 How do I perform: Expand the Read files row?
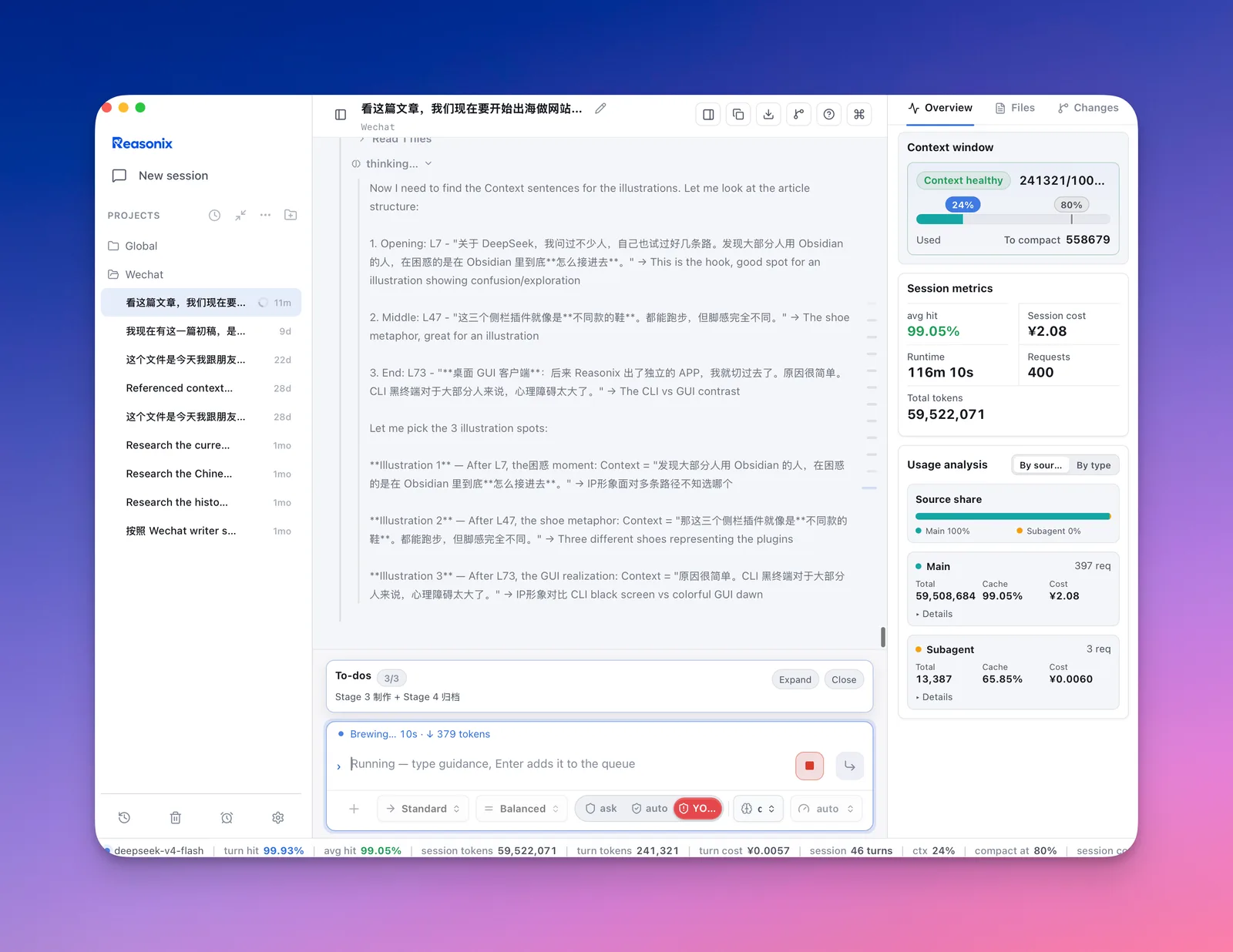(x=395, y=140)
